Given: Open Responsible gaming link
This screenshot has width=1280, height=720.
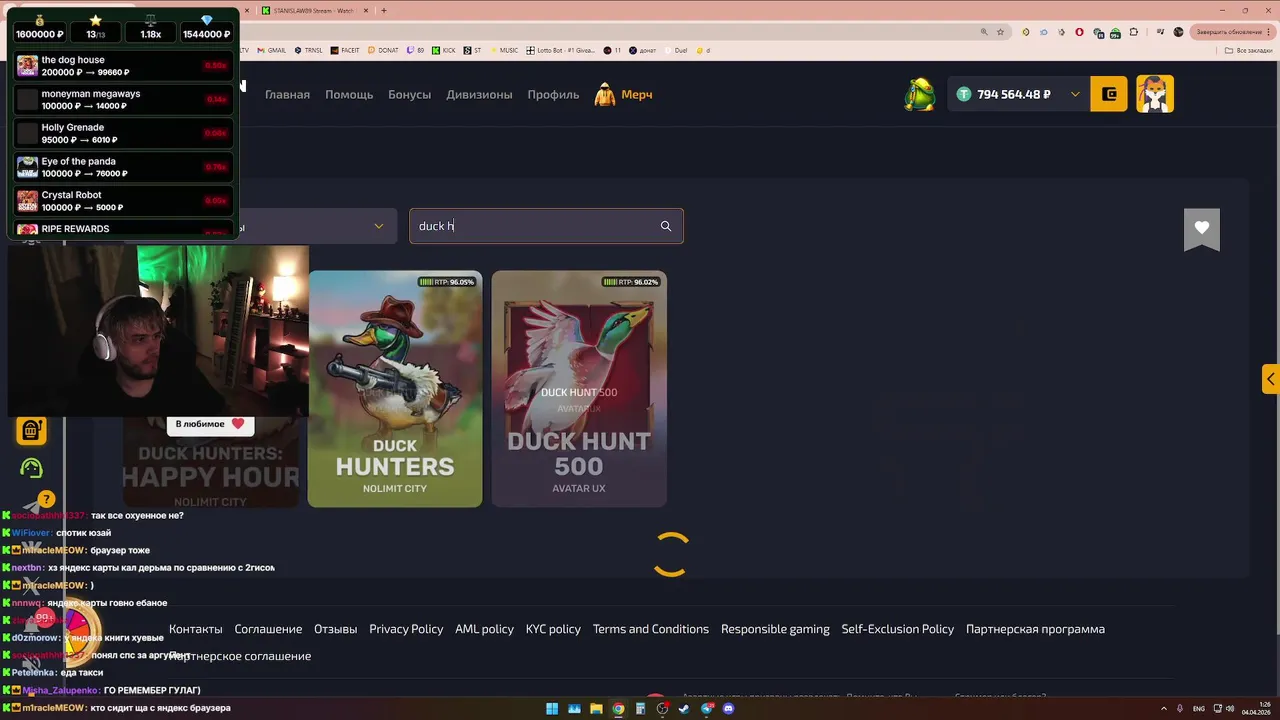Looking at the screenshot, I should click(x=775, y=629).
